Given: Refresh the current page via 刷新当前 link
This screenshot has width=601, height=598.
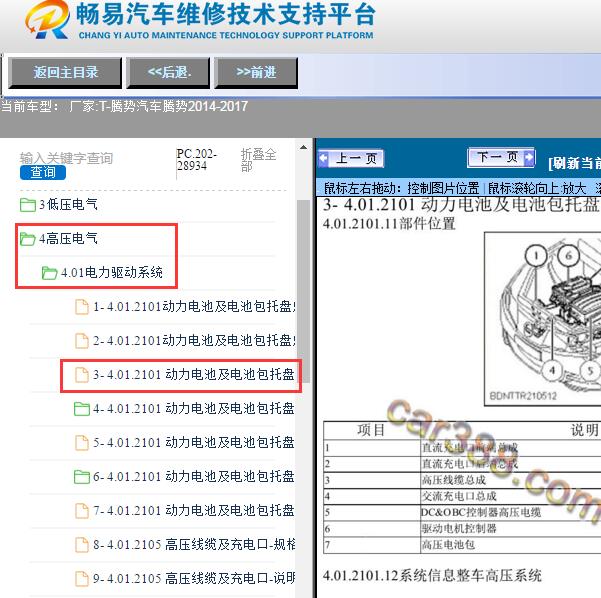Looking at the screenshot, I should pos(574,164).
